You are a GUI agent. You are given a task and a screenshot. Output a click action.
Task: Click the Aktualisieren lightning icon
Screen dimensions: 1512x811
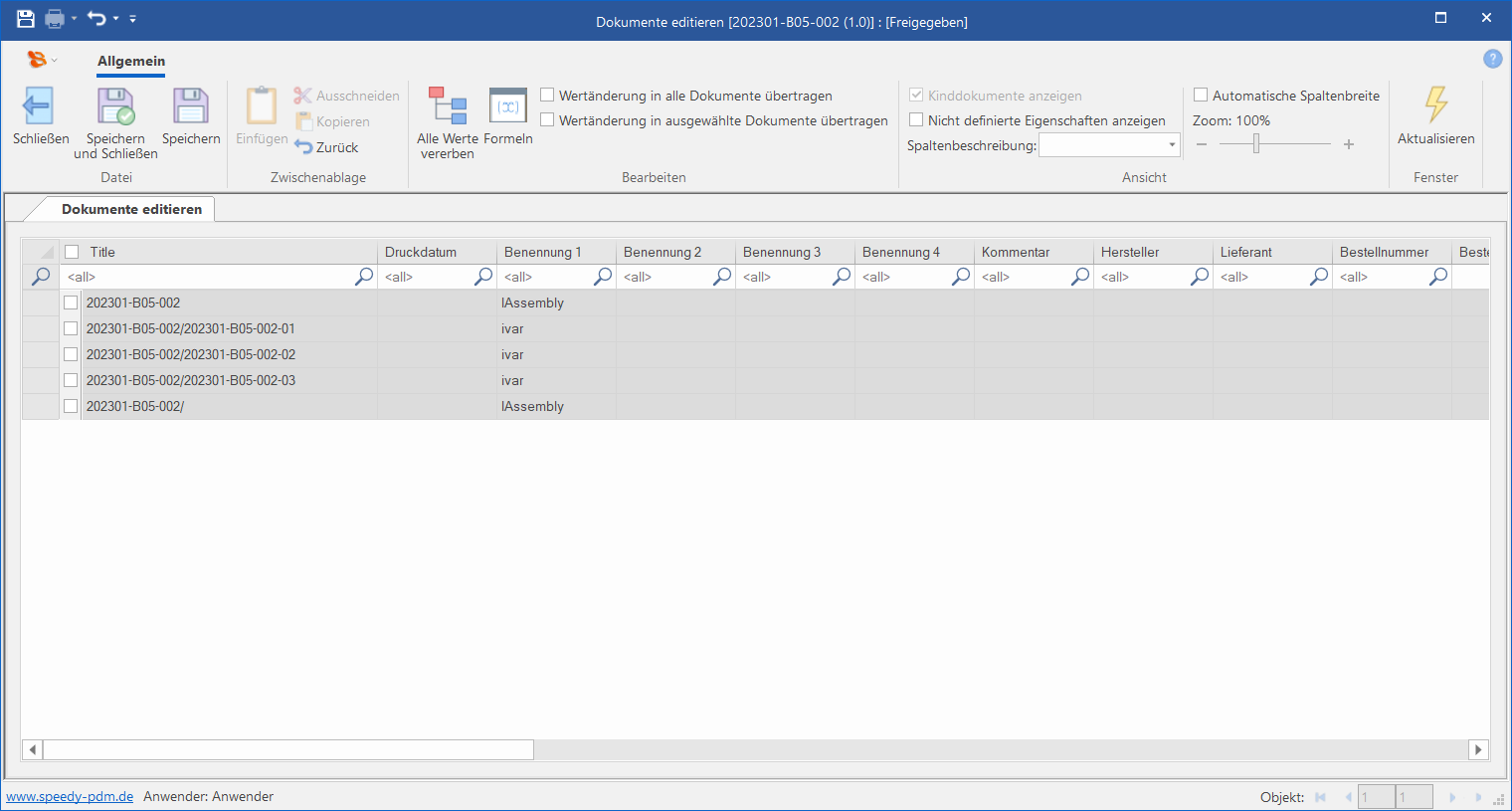click(x=1435, y=104)
